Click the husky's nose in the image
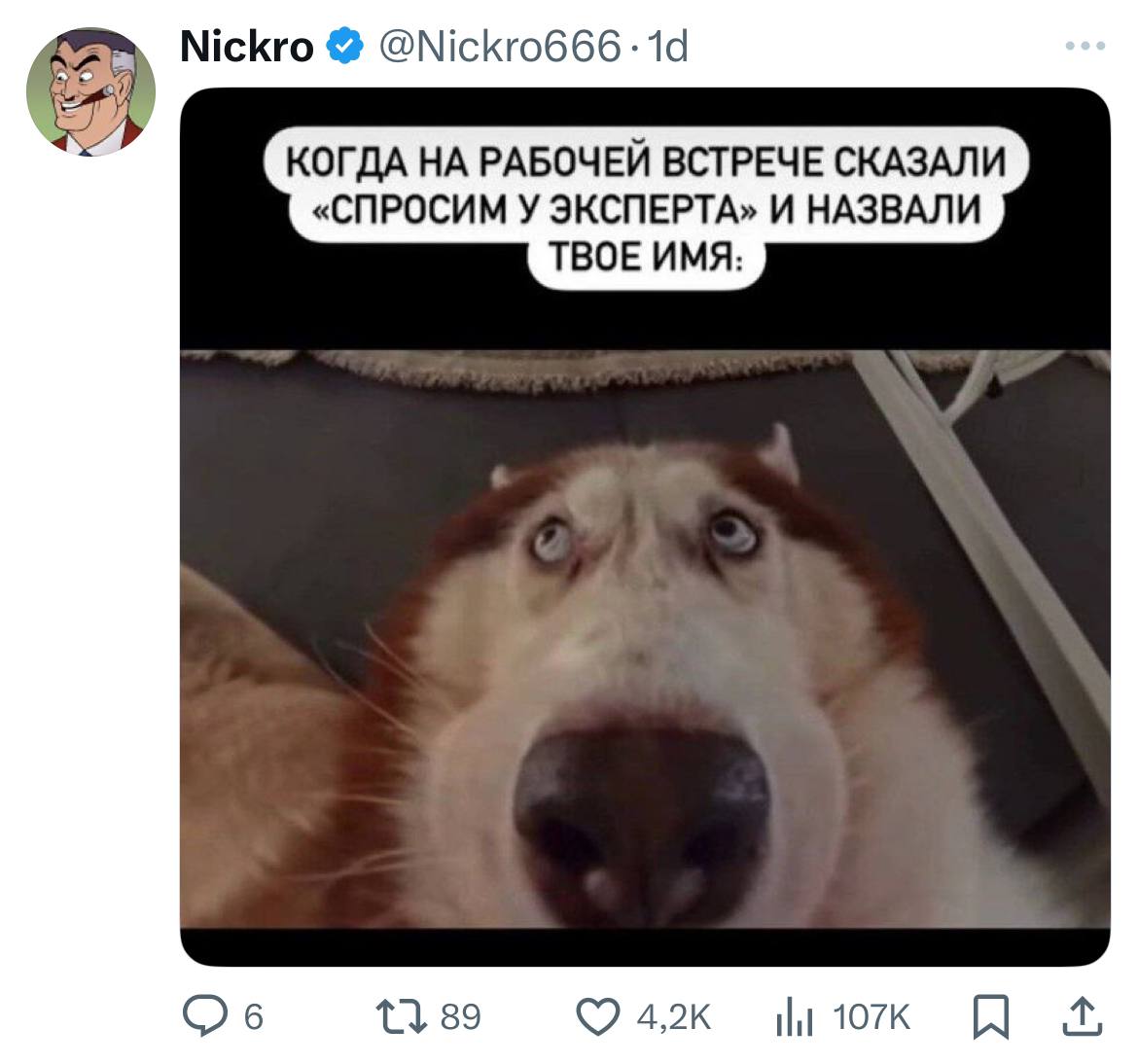The height and width of the screenshot is (1064, 1138). 642,819
